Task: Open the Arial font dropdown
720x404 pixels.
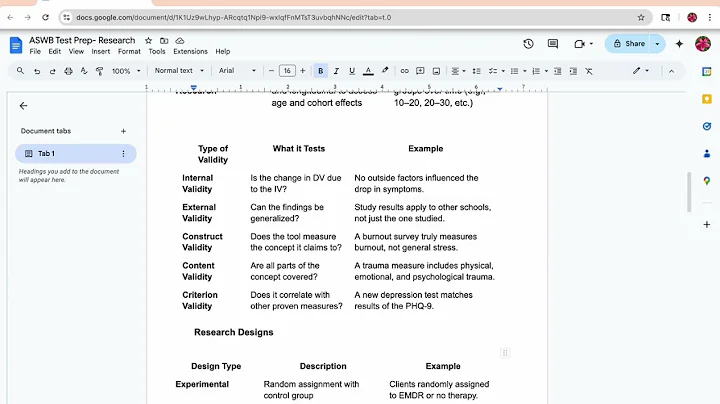Action: pyautogui.click(x=237, y=71)
